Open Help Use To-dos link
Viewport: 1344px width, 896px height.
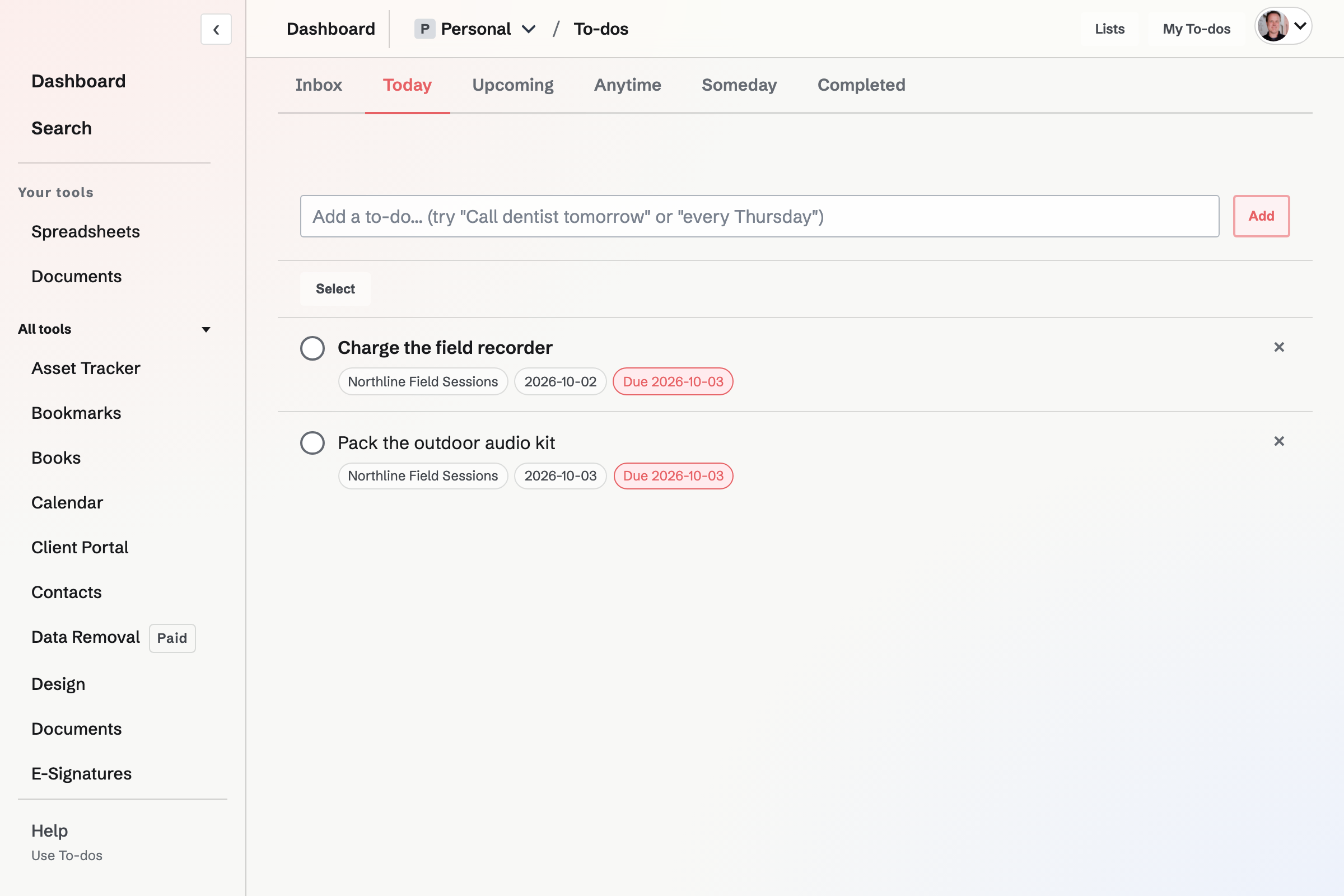pyautogui.click(x=67, y=842)
